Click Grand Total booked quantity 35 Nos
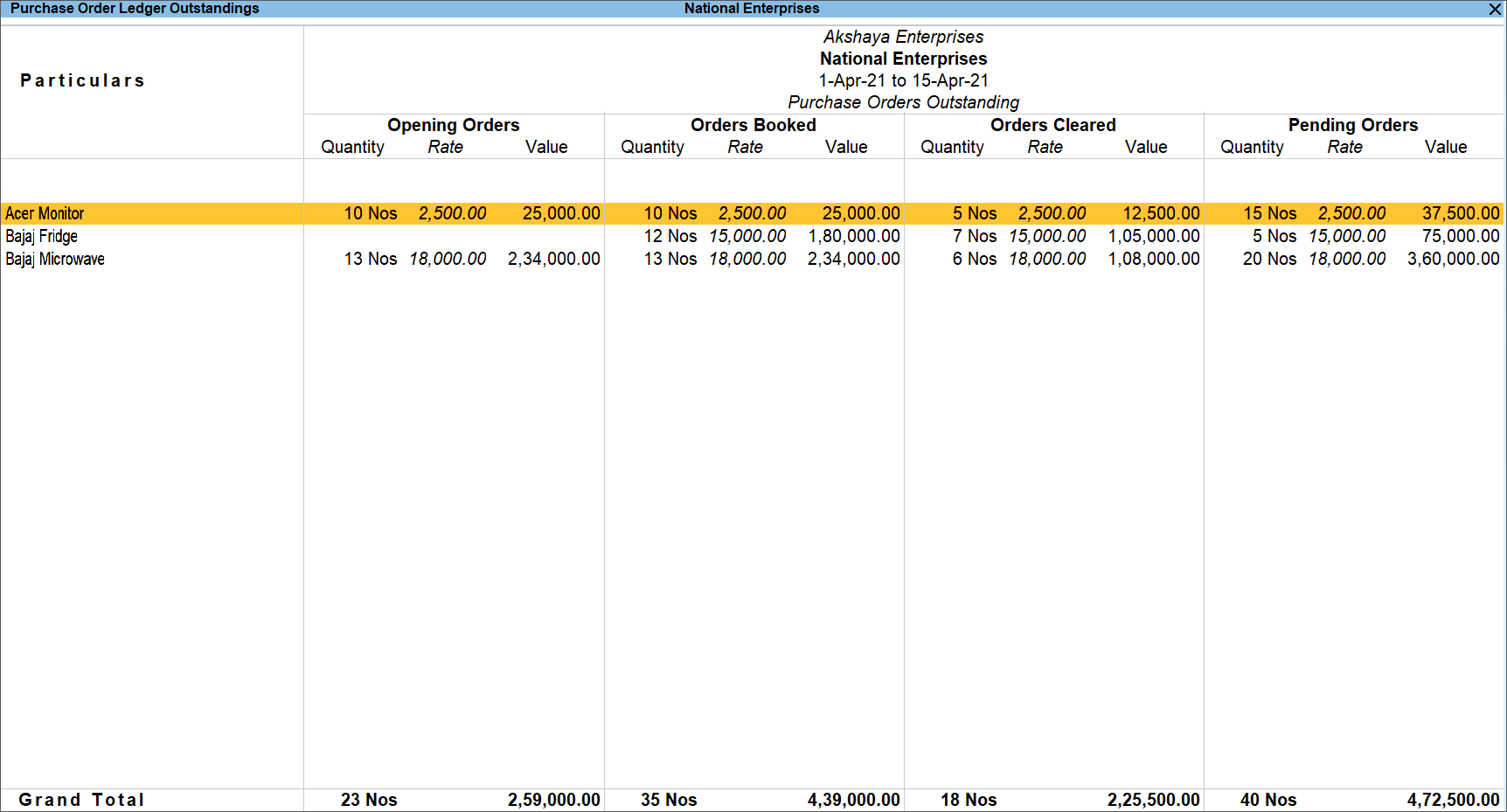The width and height of the screenshot is (1507, 812). click(x=669, y=800)
